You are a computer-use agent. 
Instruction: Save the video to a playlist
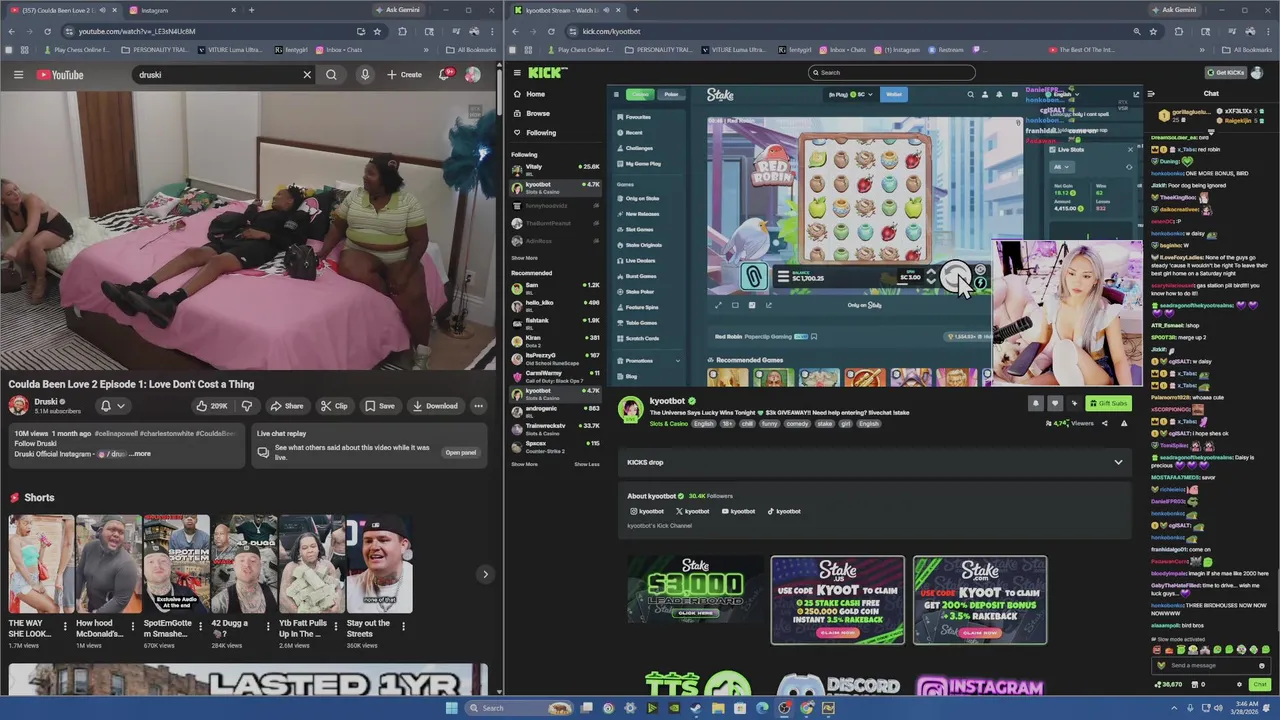point(380,406)
